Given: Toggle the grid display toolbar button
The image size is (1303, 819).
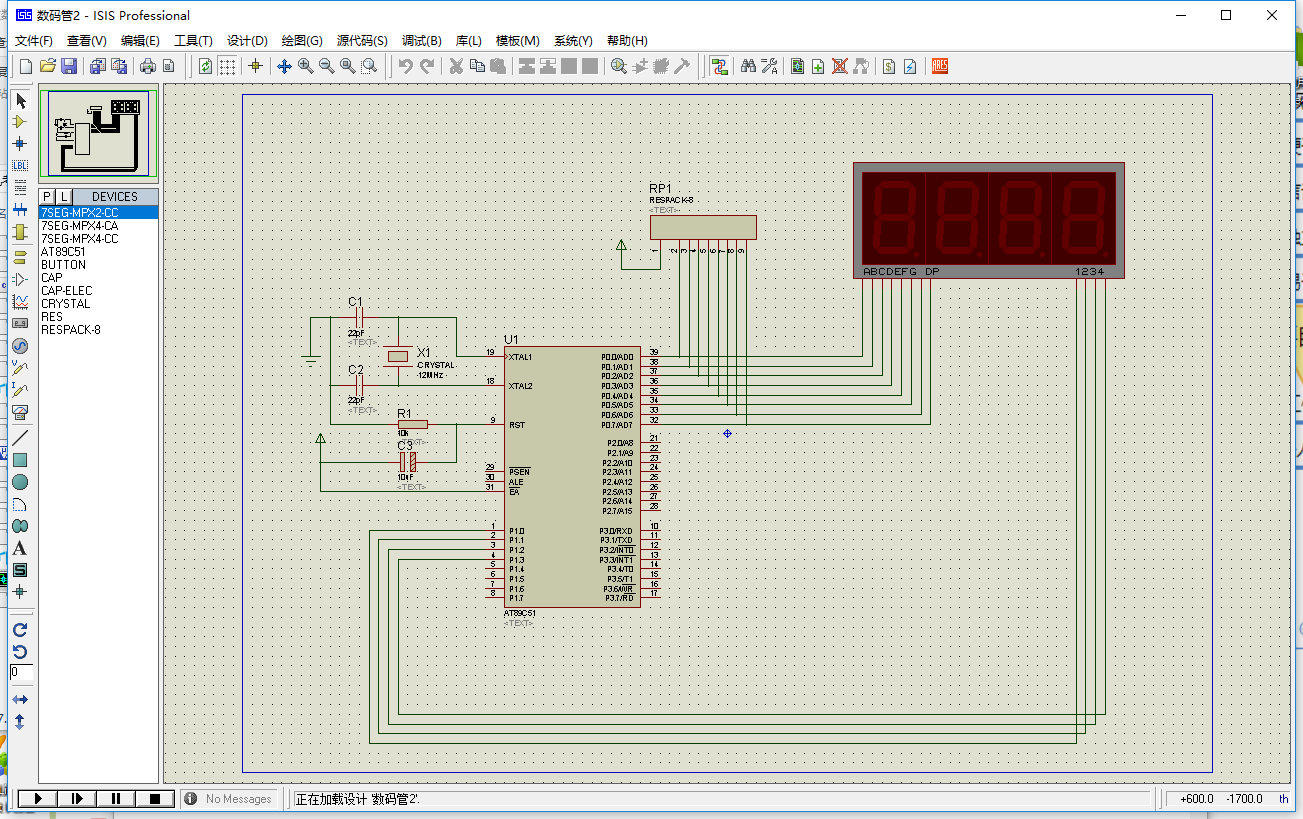Looking at the screenshot, I should click(228, 66).
